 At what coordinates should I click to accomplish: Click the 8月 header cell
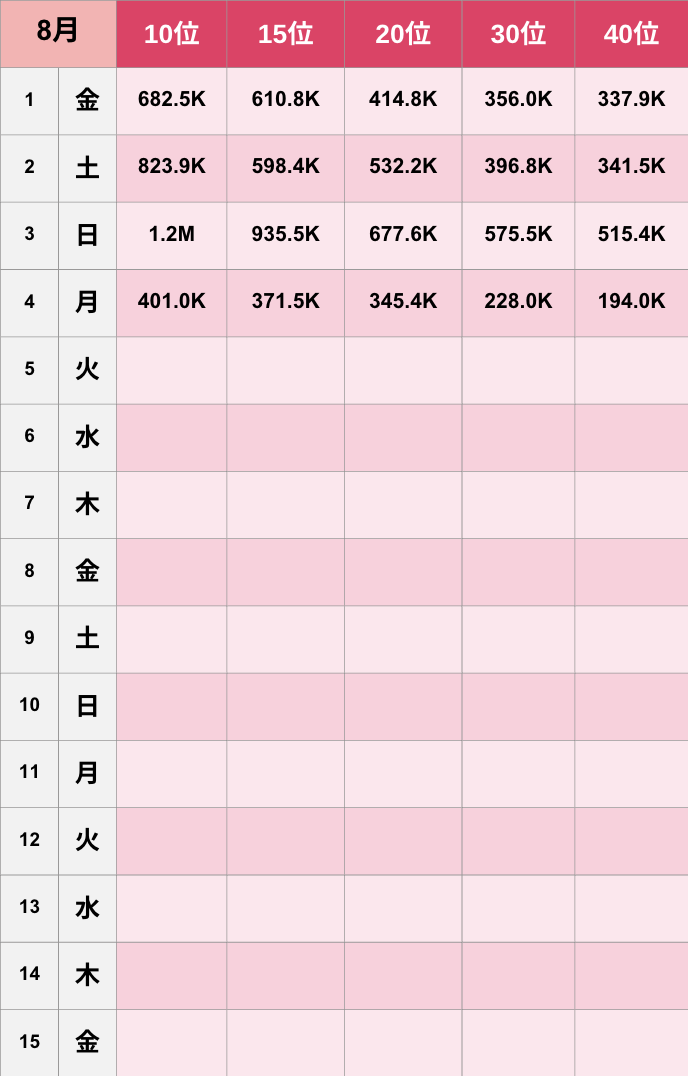(58, 34)
